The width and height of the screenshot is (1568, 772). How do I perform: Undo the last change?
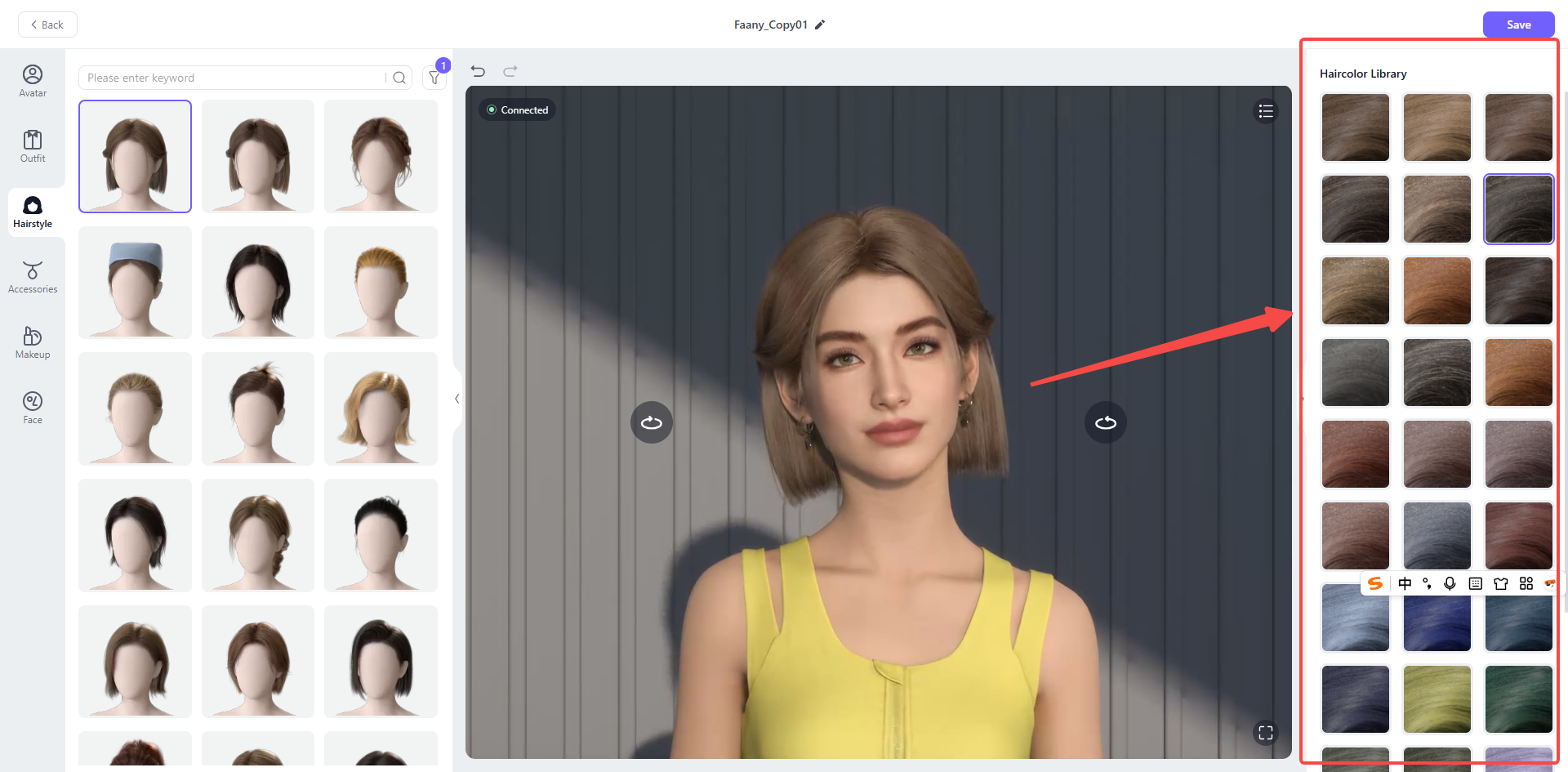click(479, 71)
